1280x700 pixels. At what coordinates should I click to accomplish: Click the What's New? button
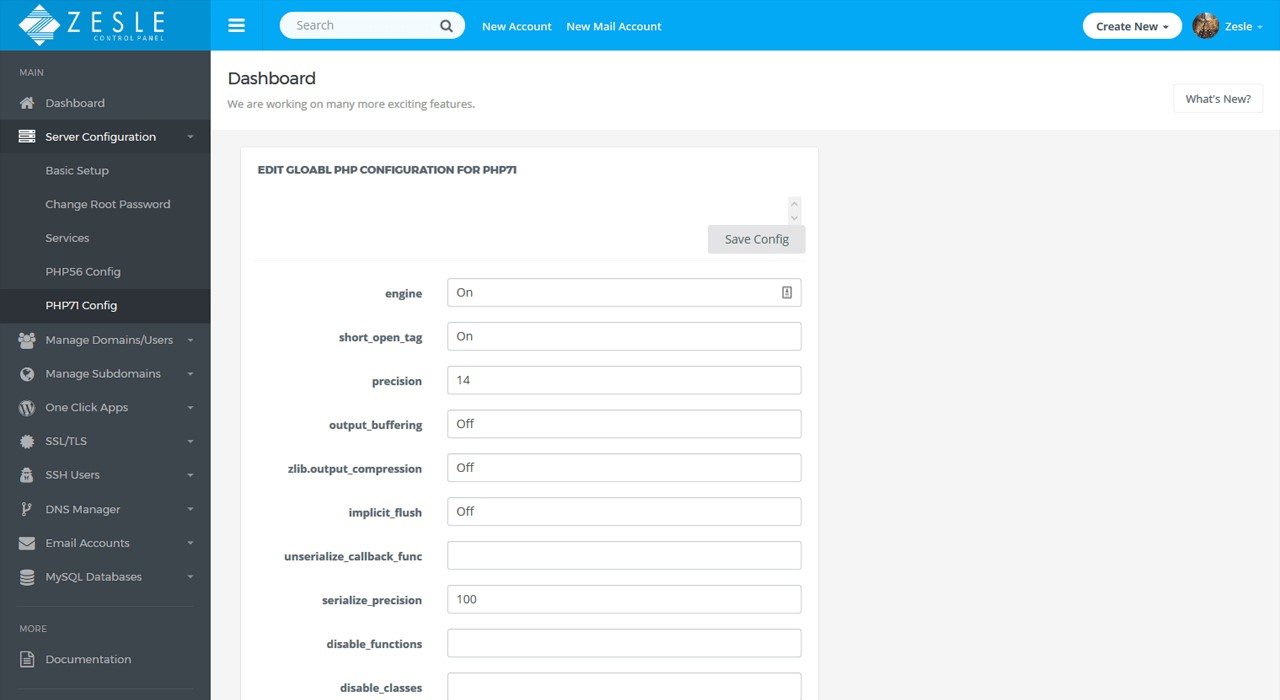click(x=1217, y=99)
